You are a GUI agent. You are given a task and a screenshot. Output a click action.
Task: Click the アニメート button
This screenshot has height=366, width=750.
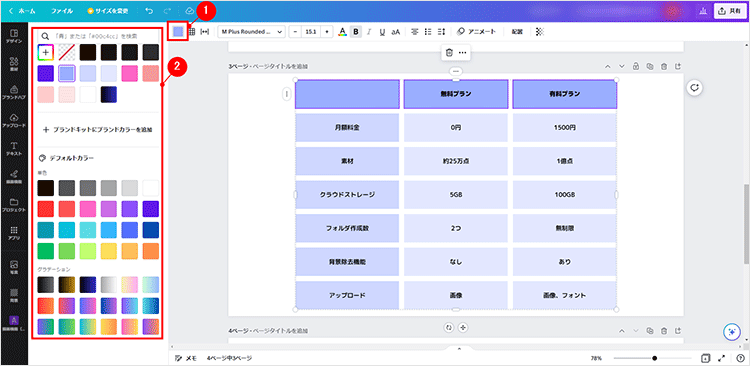pyautogui.click(x=476, y=32)
